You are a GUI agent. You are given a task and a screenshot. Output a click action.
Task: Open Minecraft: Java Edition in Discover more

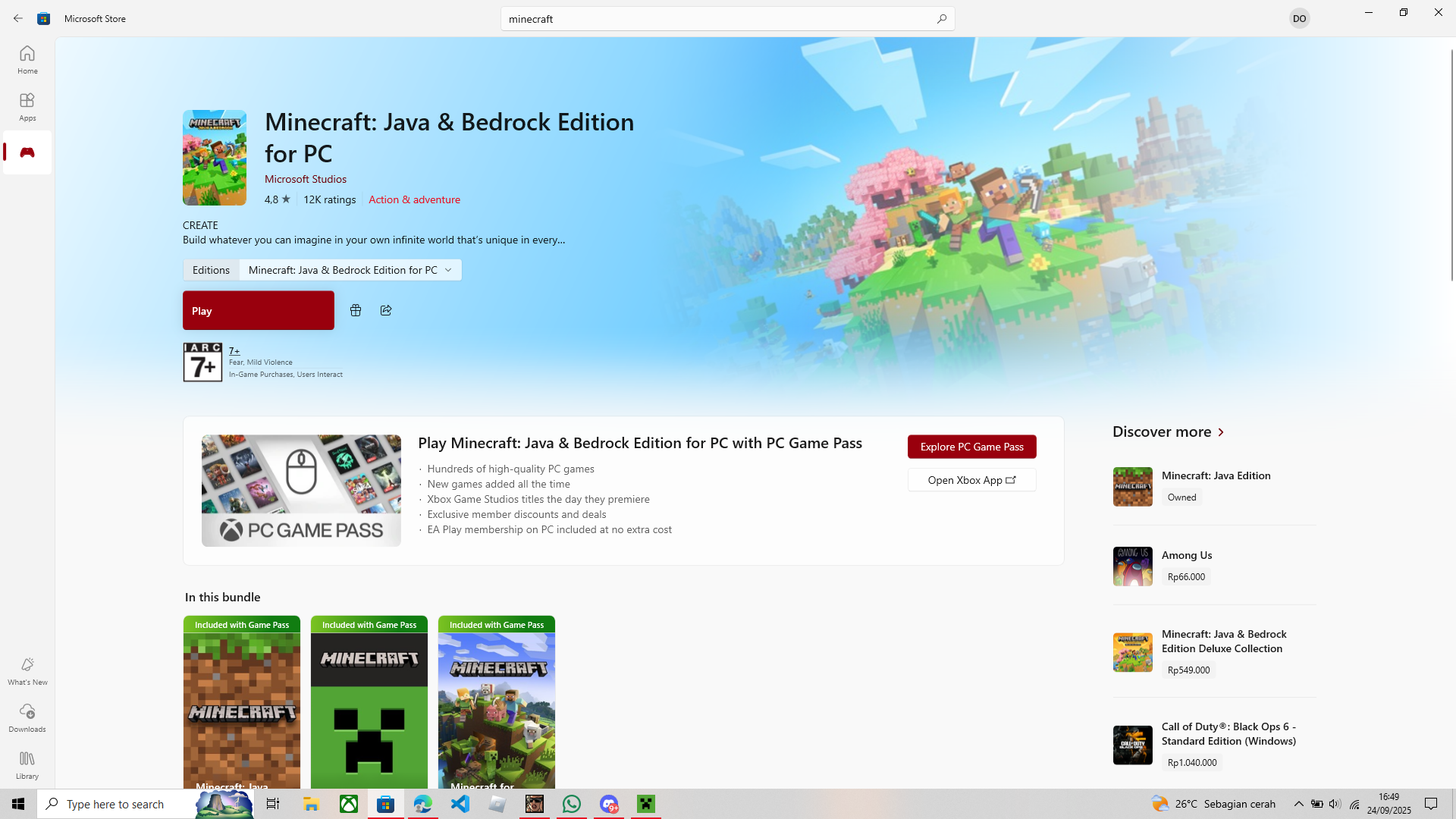[x=1215, y=486]
